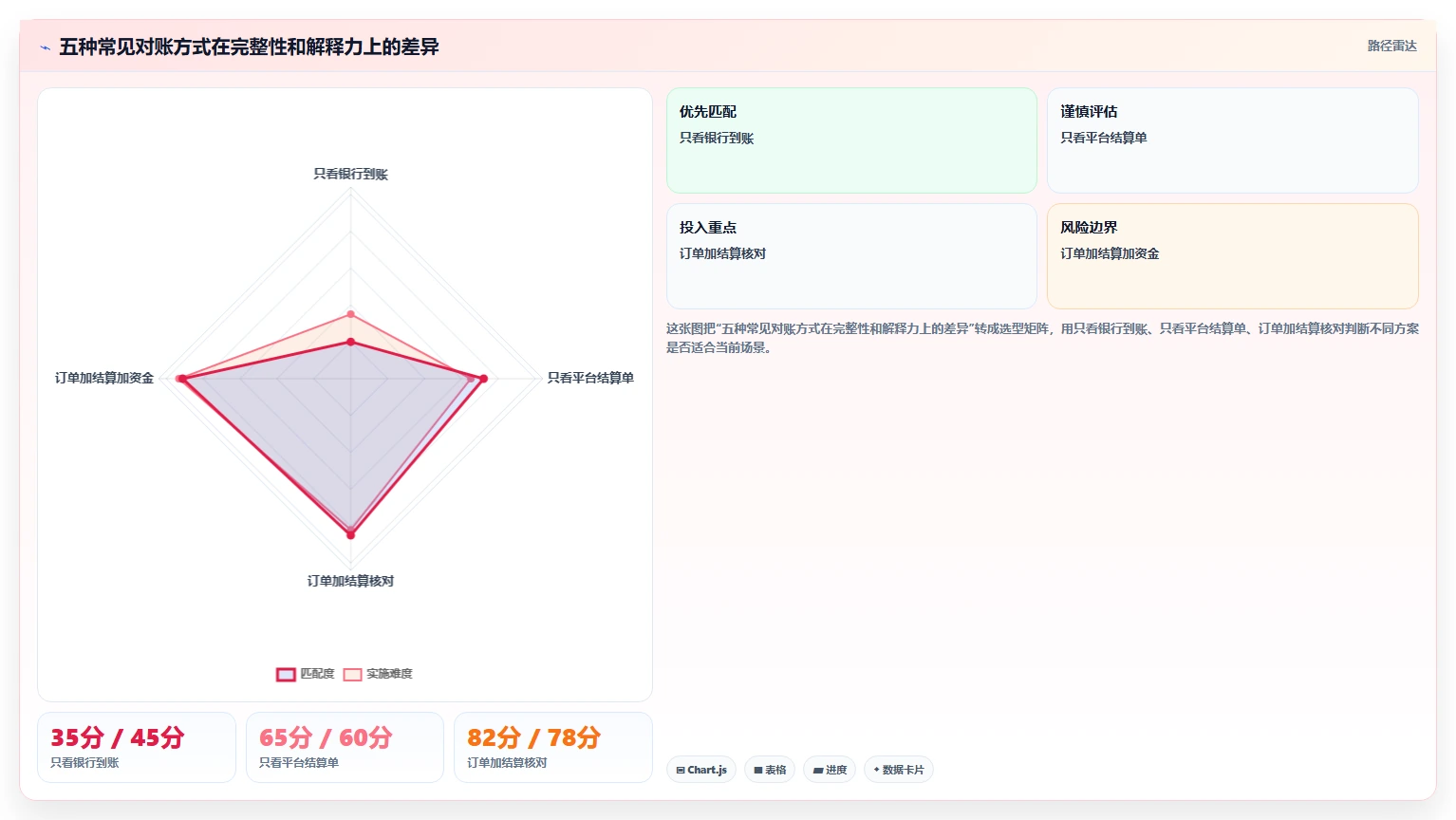Click the title icon beside the heading
The height and width of the screenshot is (820, 1456).
pos(45,47)
